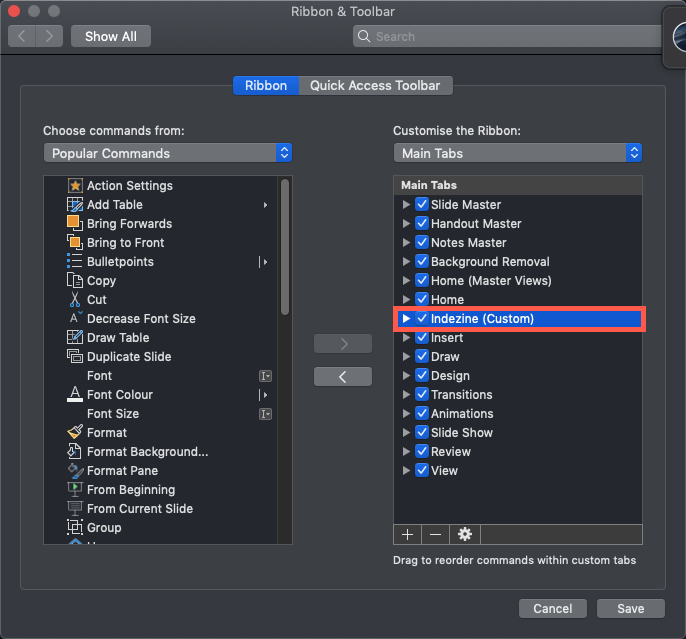Image resolution: width=686 pixels, height=639 pixels.
Task: Uncheck the Insert tab checkbox
Action: [422, 337]
